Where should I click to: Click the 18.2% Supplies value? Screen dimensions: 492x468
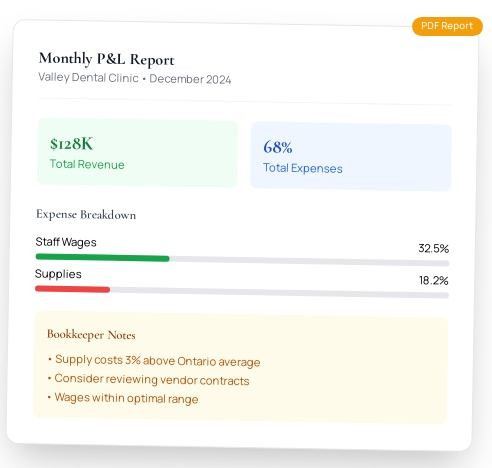434,280
